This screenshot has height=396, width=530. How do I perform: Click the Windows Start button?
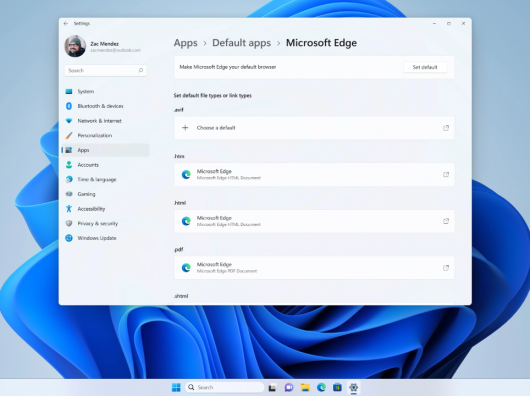point(176,387)
